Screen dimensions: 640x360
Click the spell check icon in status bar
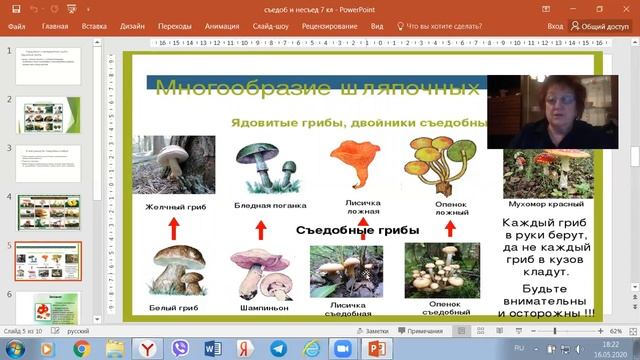(56, 331)
